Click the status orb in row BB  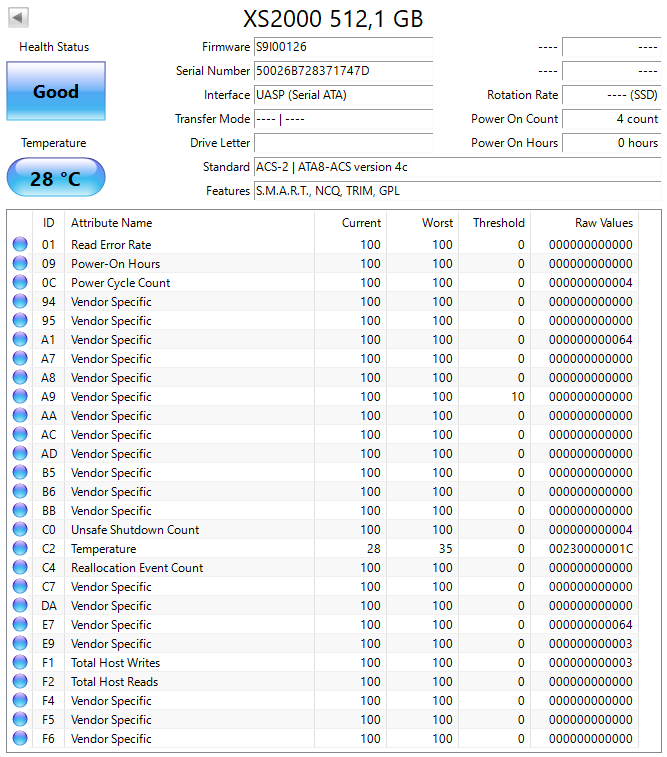pyautogui.click(x=20, y=510)
